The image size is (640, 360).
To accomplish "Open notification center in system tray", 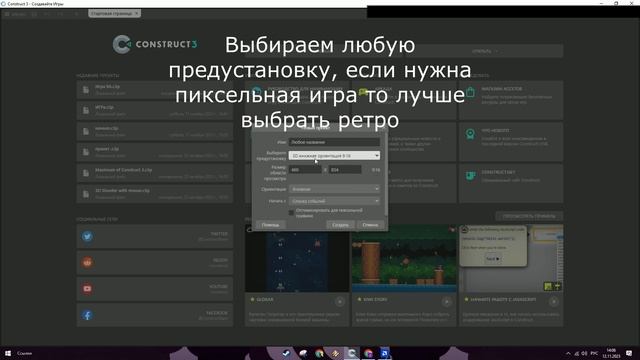I will pyautogui.click(x=629, y=353).
